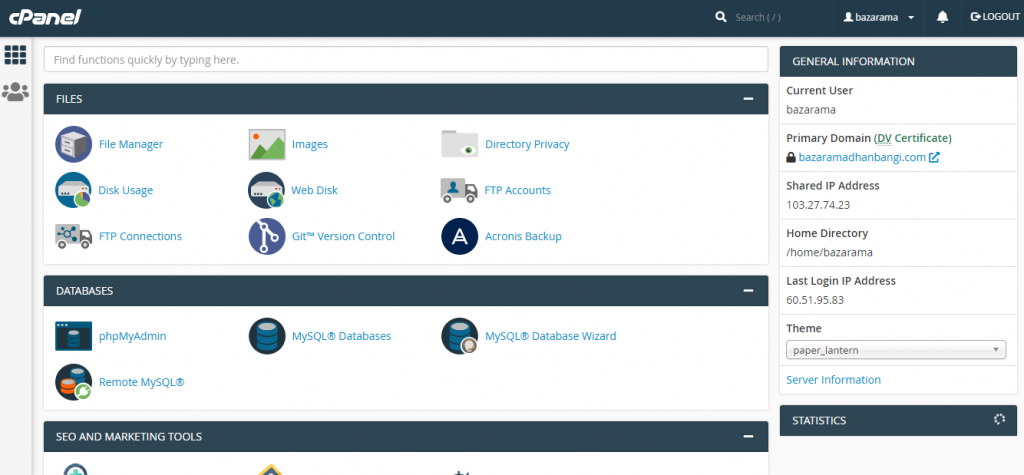Click the lock icon beside primary domain
The height and width of the screenshot is (475, 1024).
pos(791,157)
